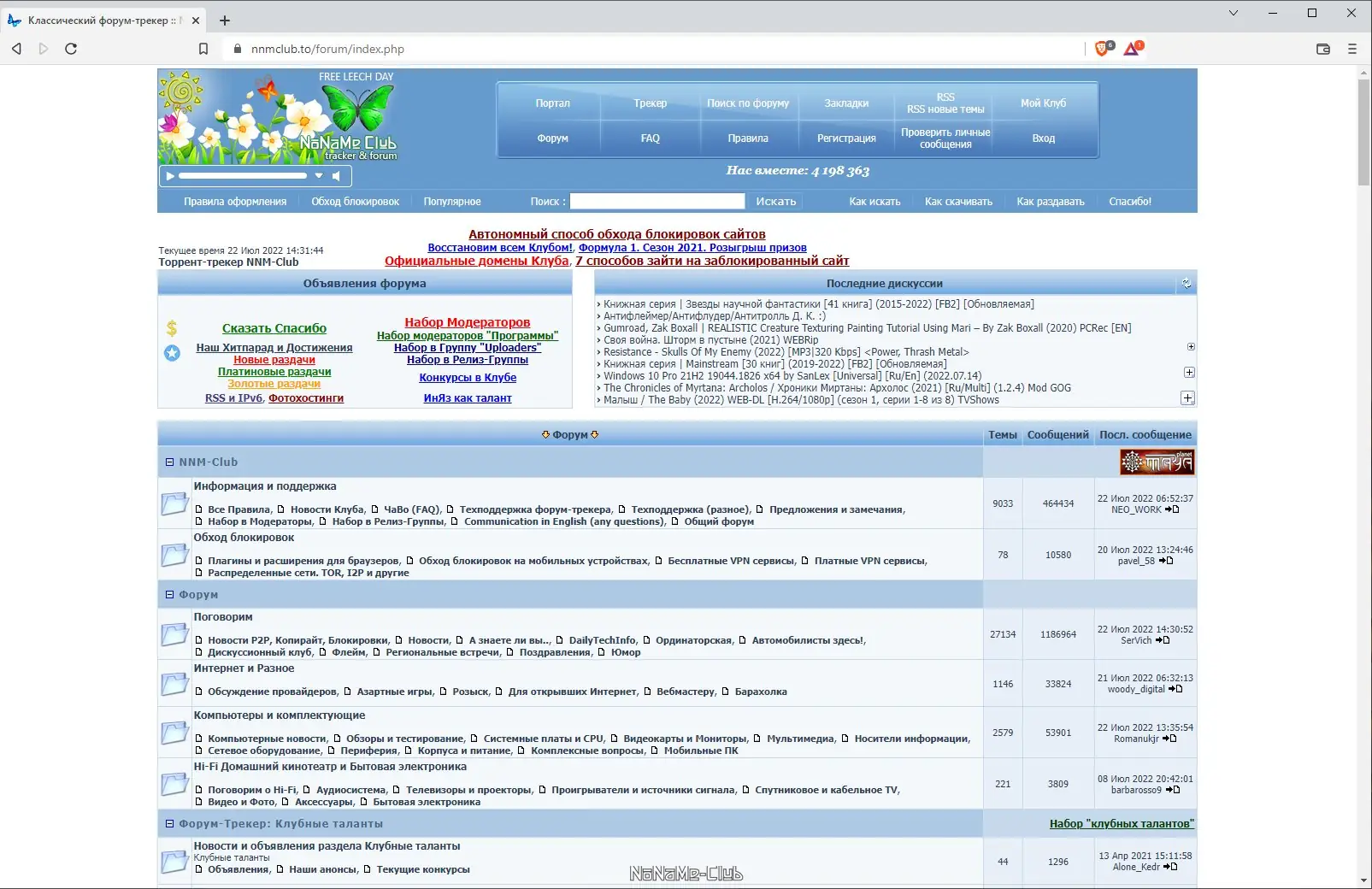Go to last post by pavel_58
Screen dimensions: 1372x889
pos(1166,561)
